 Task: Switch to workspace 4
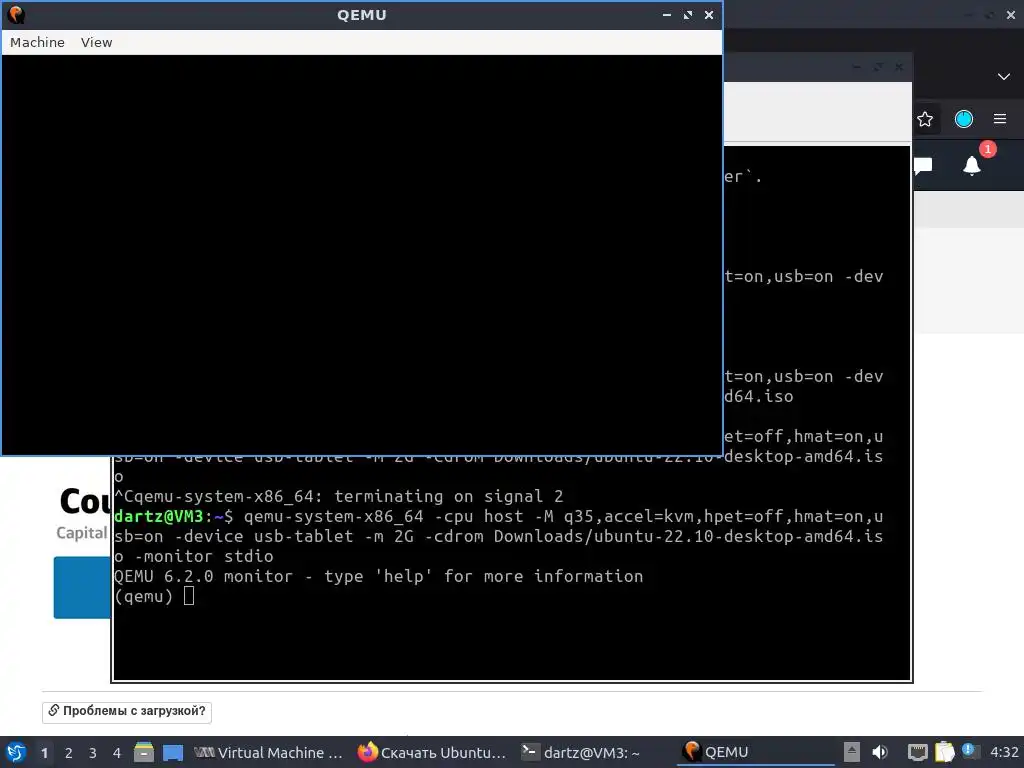click(117, 753)
